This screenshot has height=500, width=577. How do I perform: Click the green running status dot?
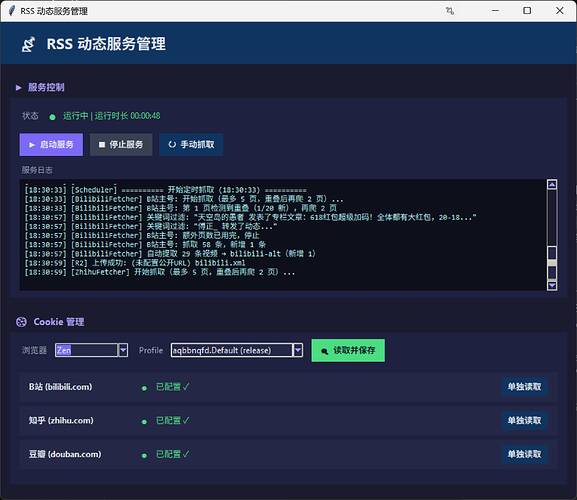[52, 117]
